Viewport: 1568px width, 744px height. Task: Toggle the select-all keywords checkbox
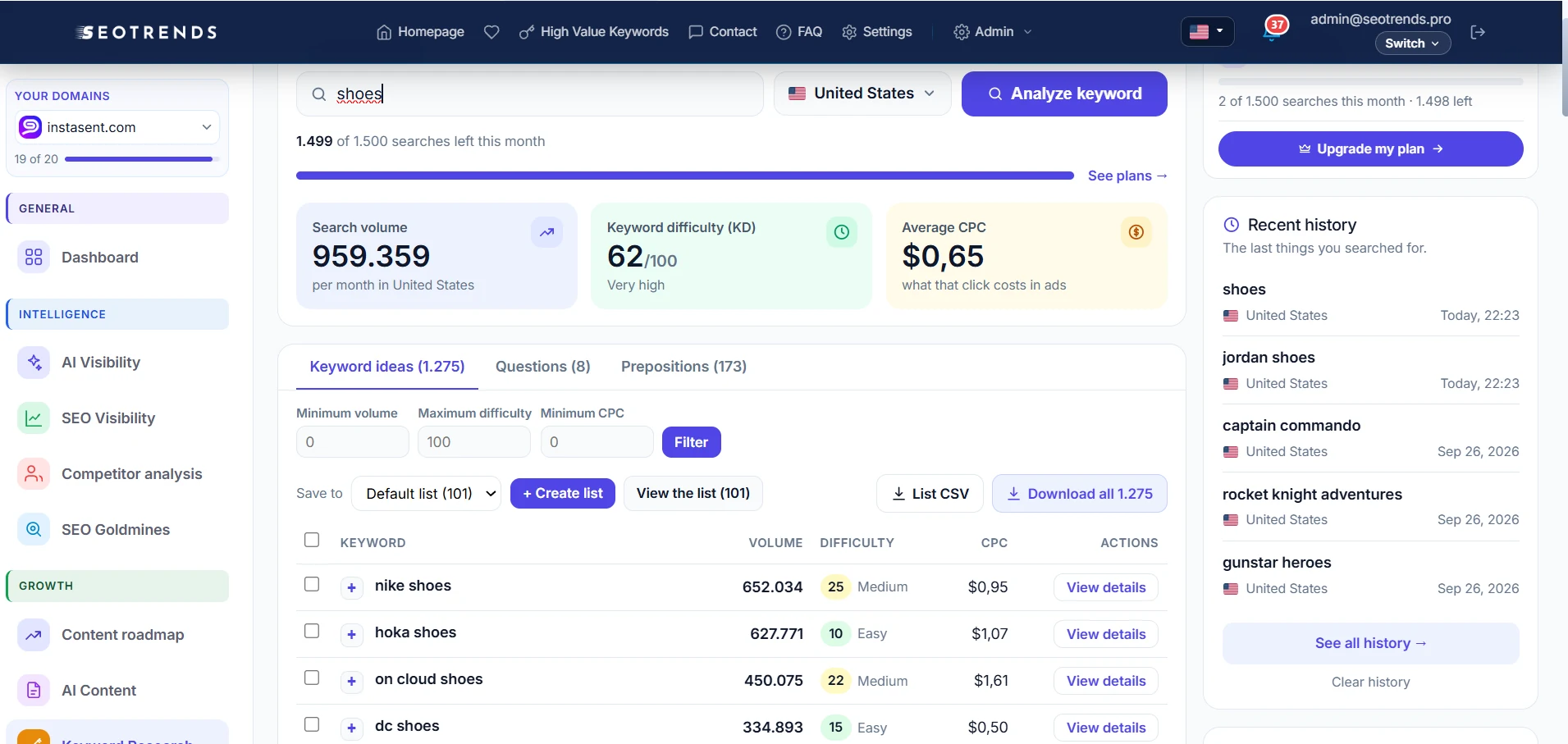tap(312, 540)
